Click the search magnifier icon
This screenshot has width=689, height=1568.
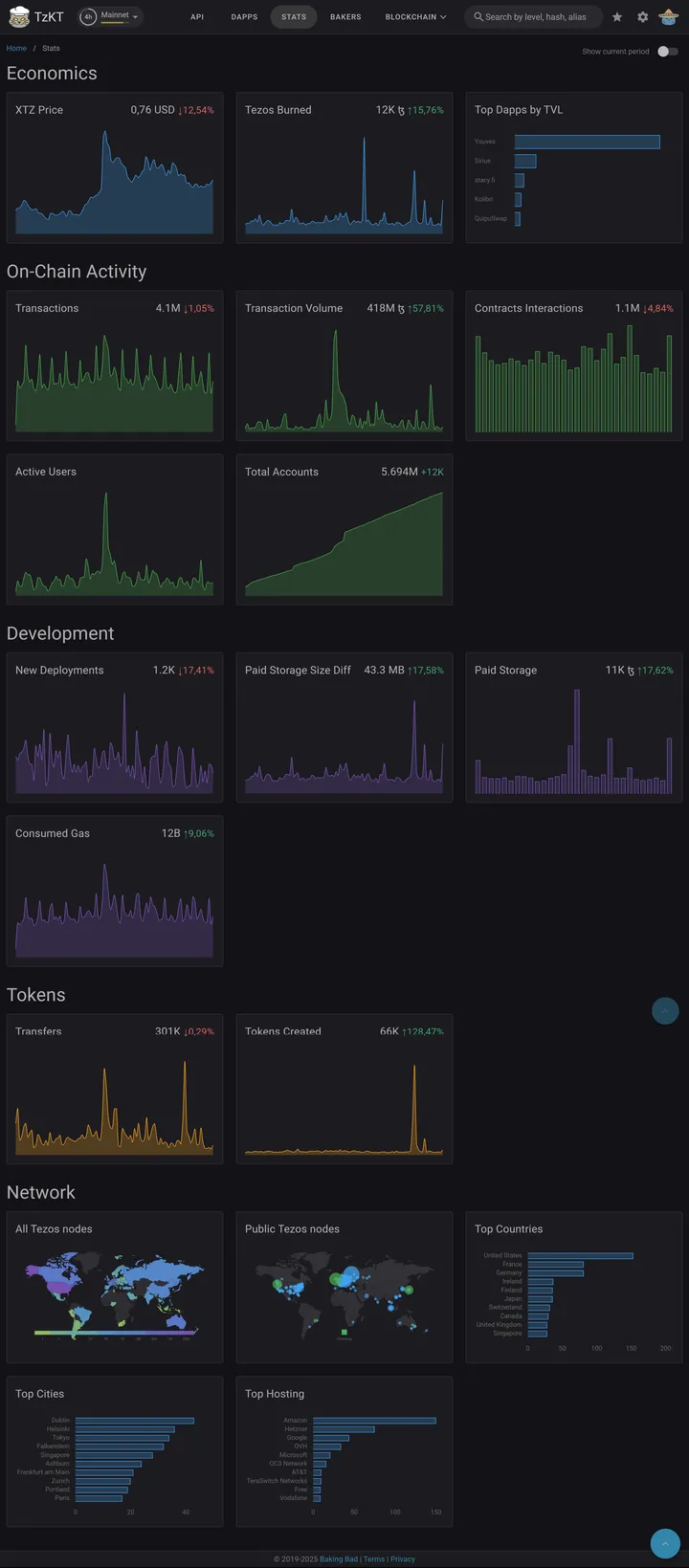click(x=477, y=16)
